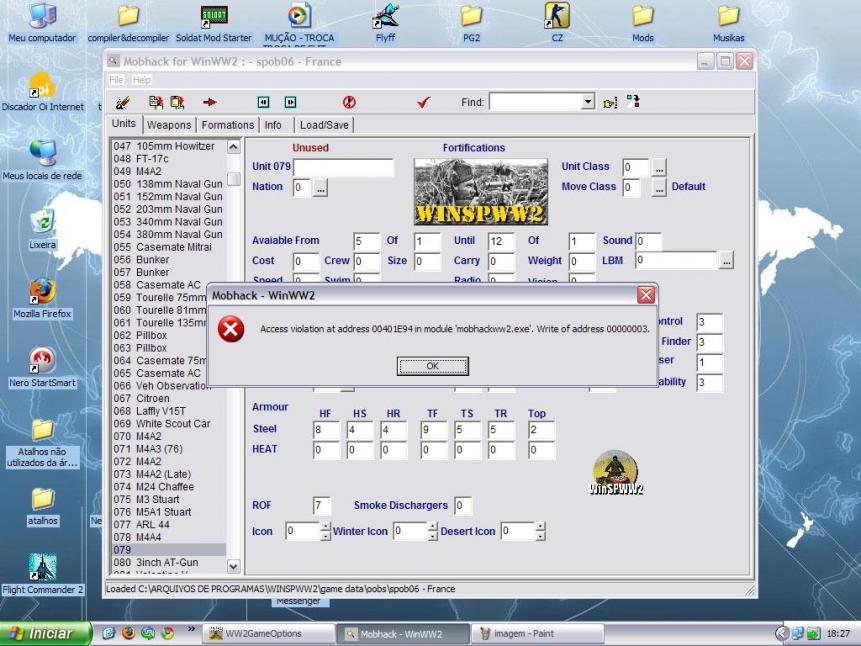Click the red right-arrow toolbar icon
The height and width of the screenshot is (646, 861).
[210, 102]
